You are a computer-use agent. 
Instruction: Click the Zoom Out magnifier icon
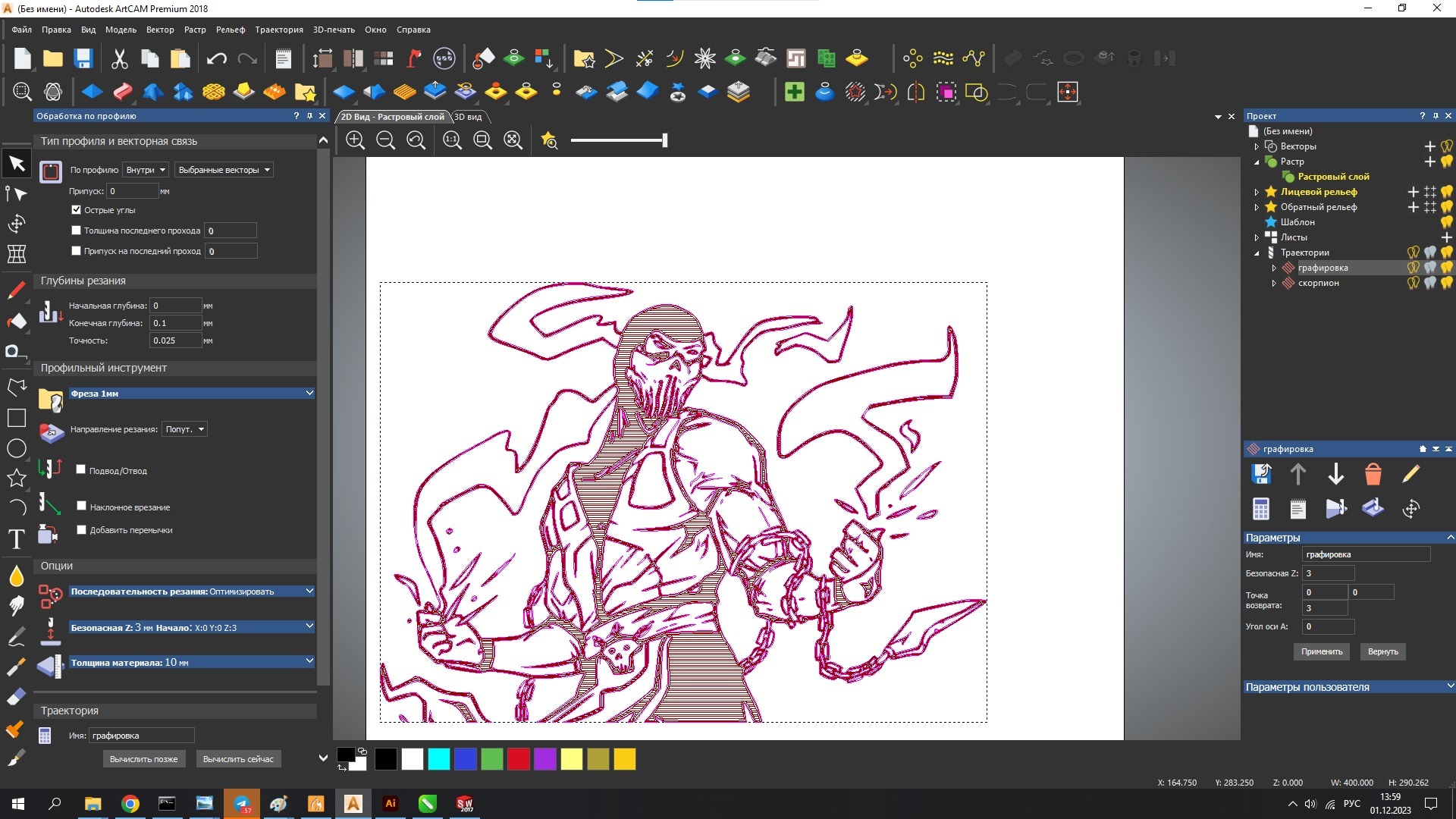tap(385, 140)
